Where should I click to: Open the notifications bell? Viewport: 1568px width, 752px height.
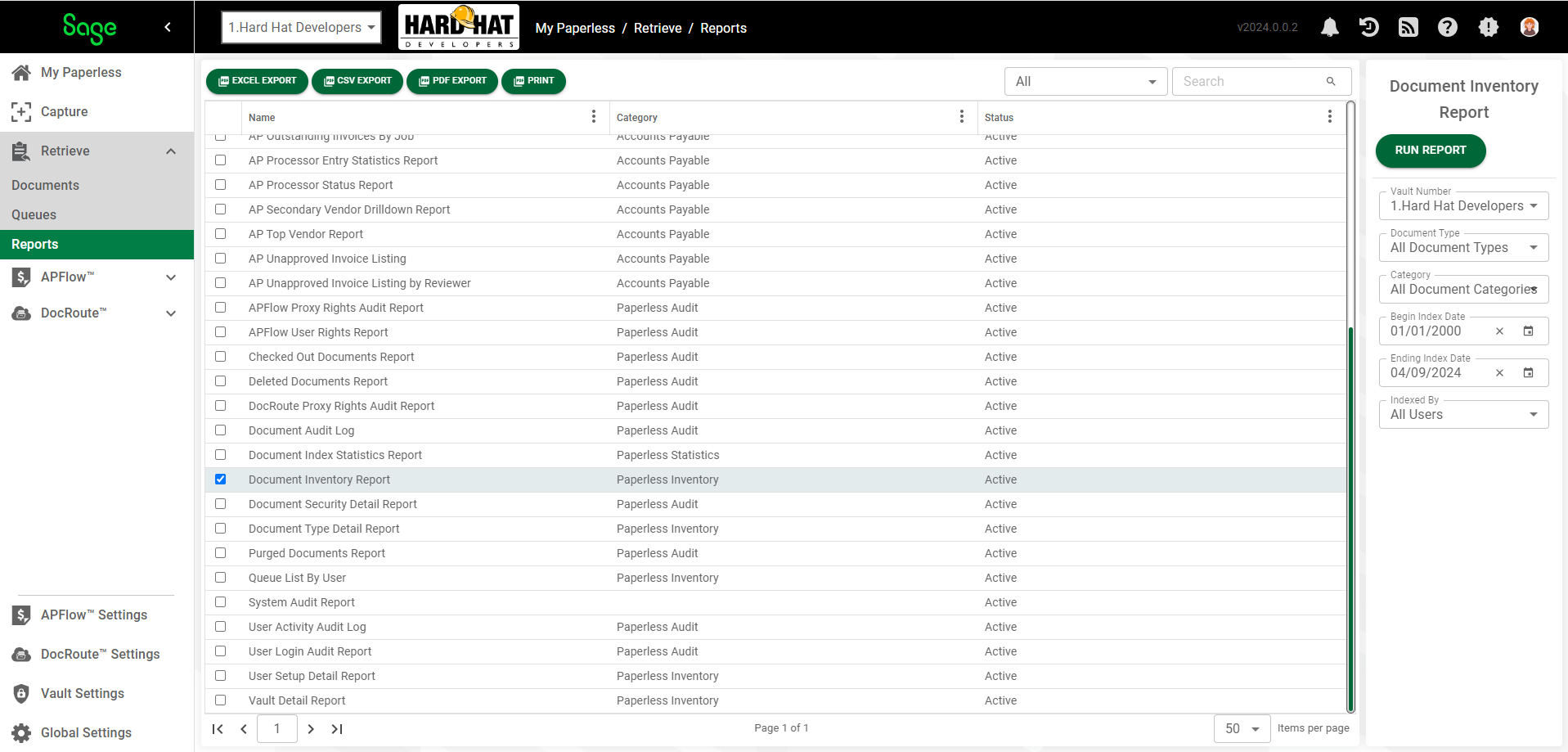click(1330, 27)
